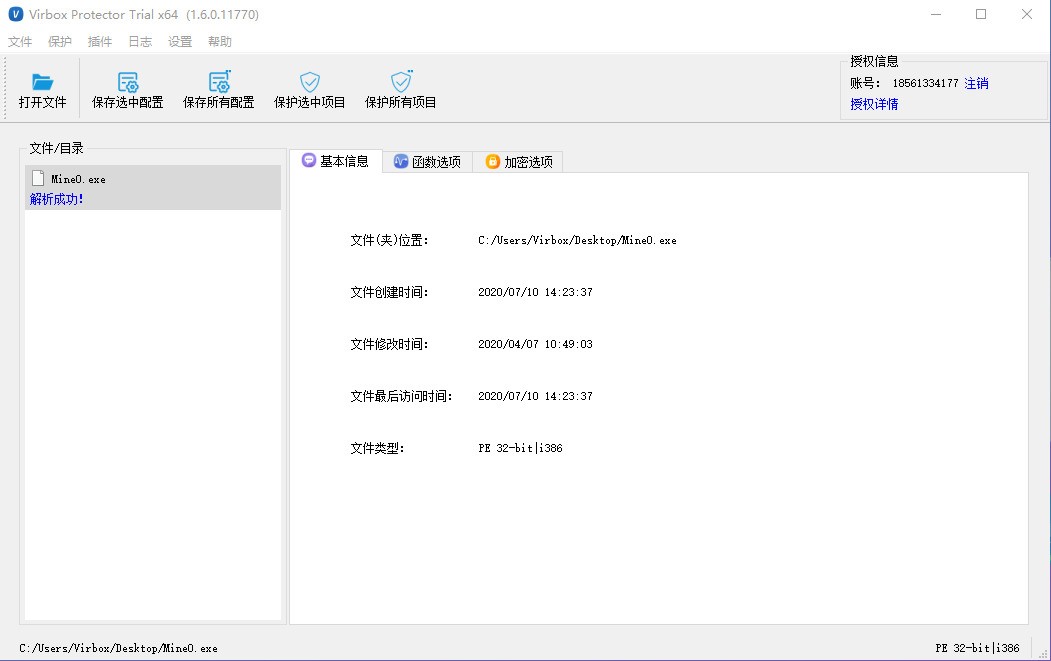
Task: Click the 解析成功 status text
Action: click(57, 199)
